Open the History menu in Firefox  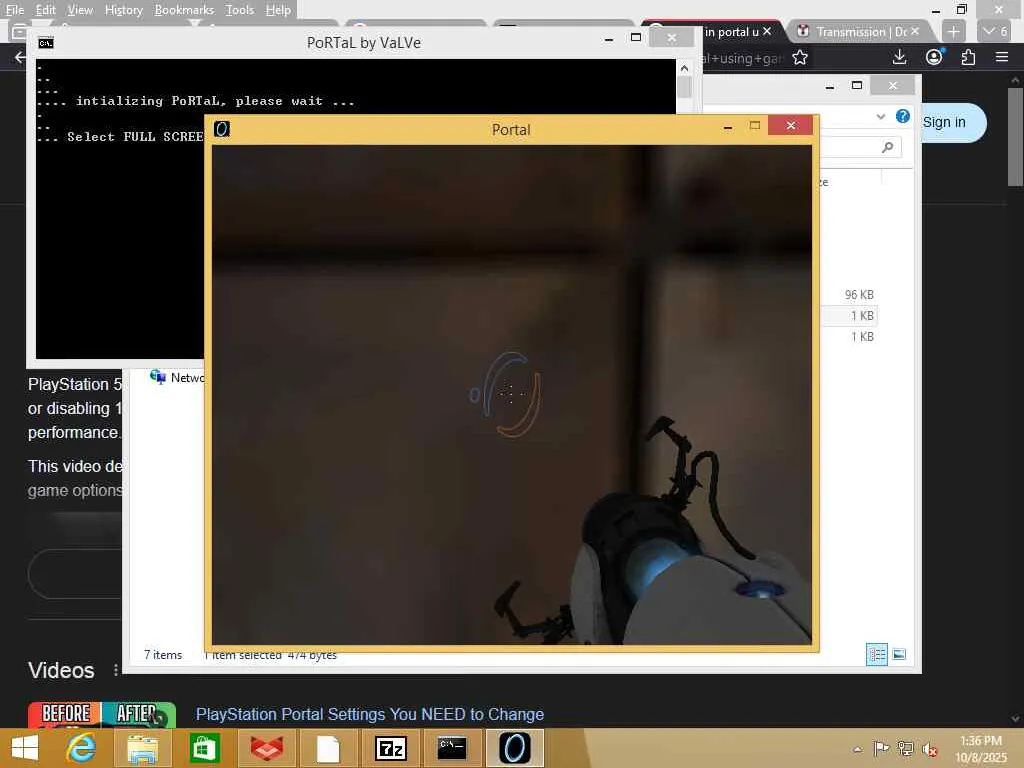click(123, 10)
